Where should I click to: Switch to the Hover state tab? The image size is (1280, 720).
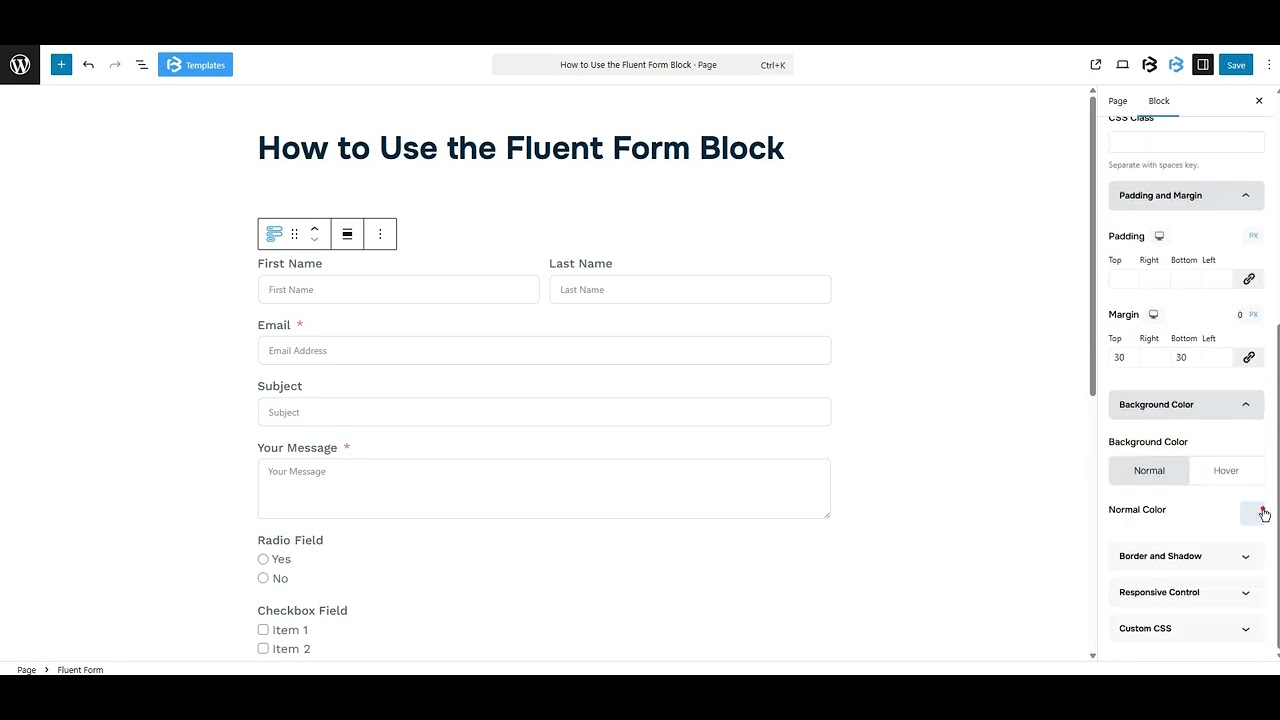coord(1225,470)
